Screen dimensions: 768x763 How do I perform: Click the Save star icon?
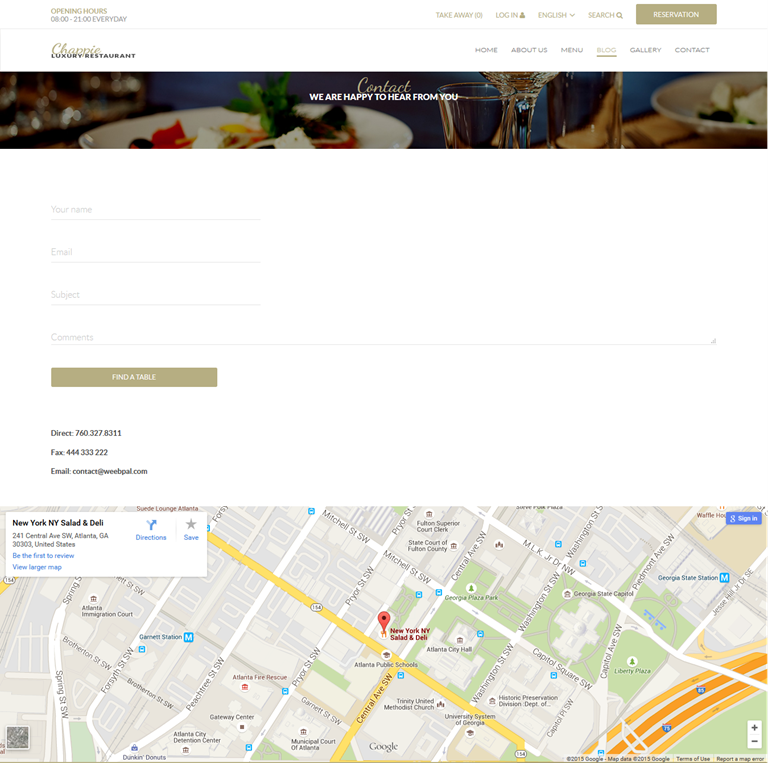point(191,525)
